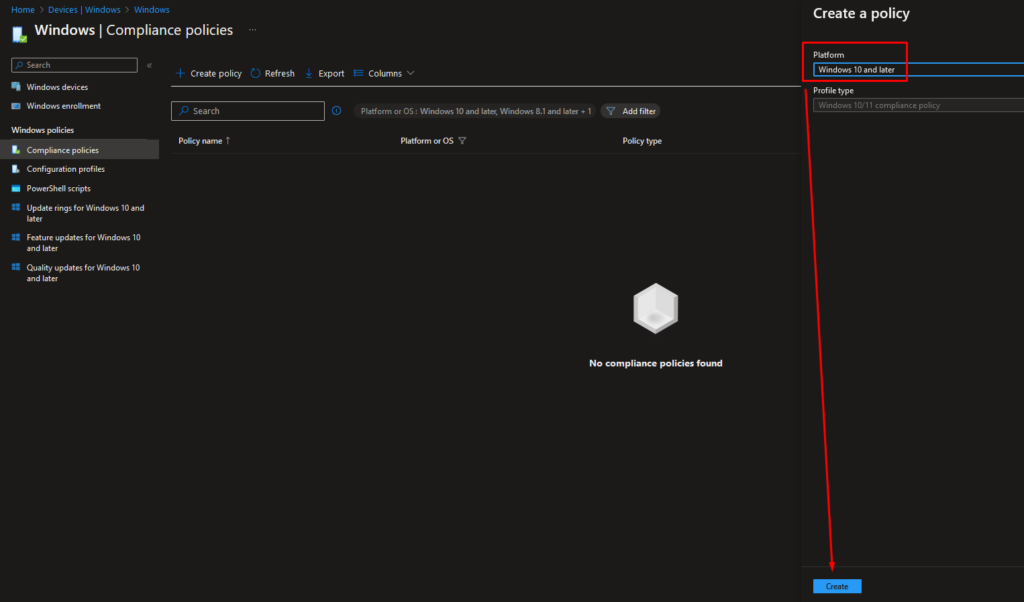Click the Home breadcrumb link

[x=23, y=10]
